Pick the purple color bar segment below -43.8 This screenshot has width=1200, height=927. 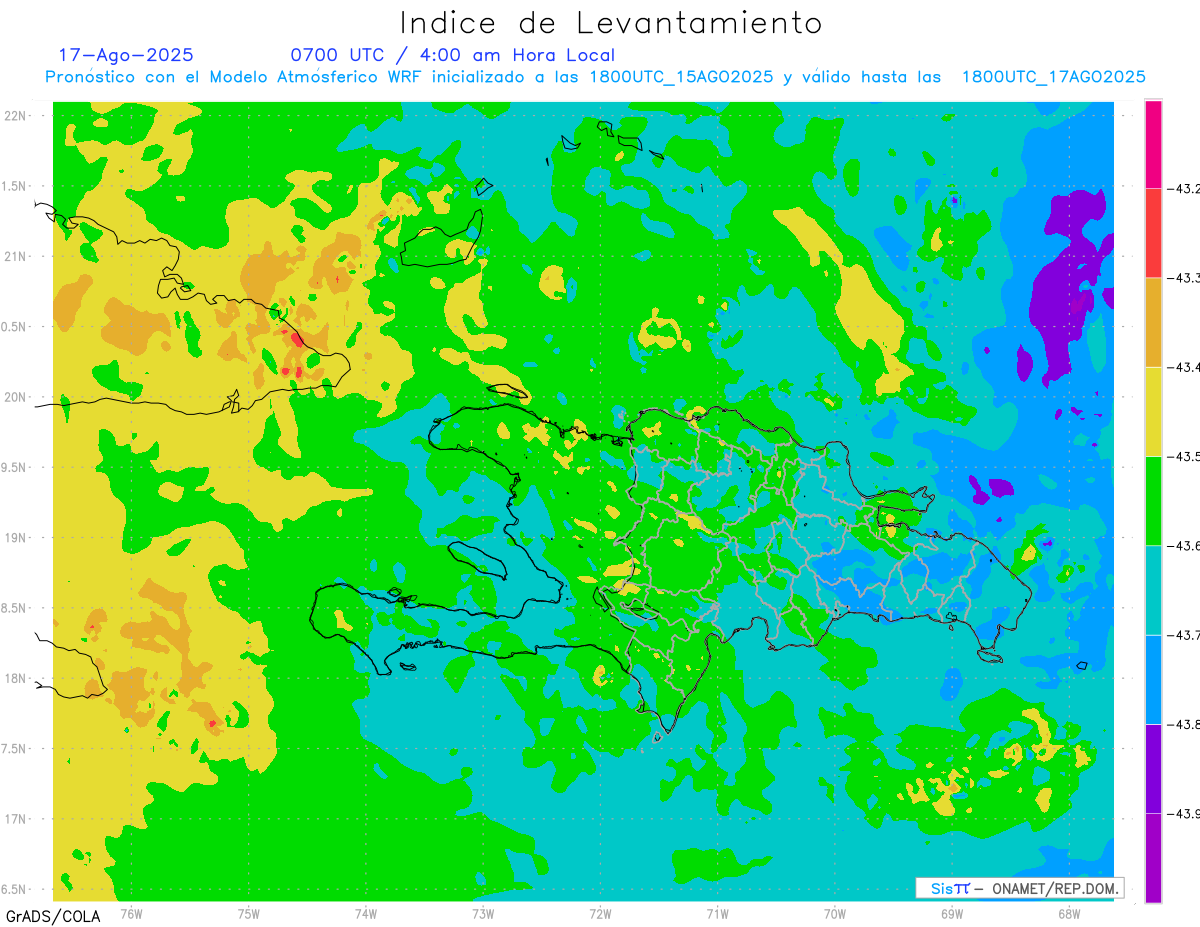coord(1153,768)
